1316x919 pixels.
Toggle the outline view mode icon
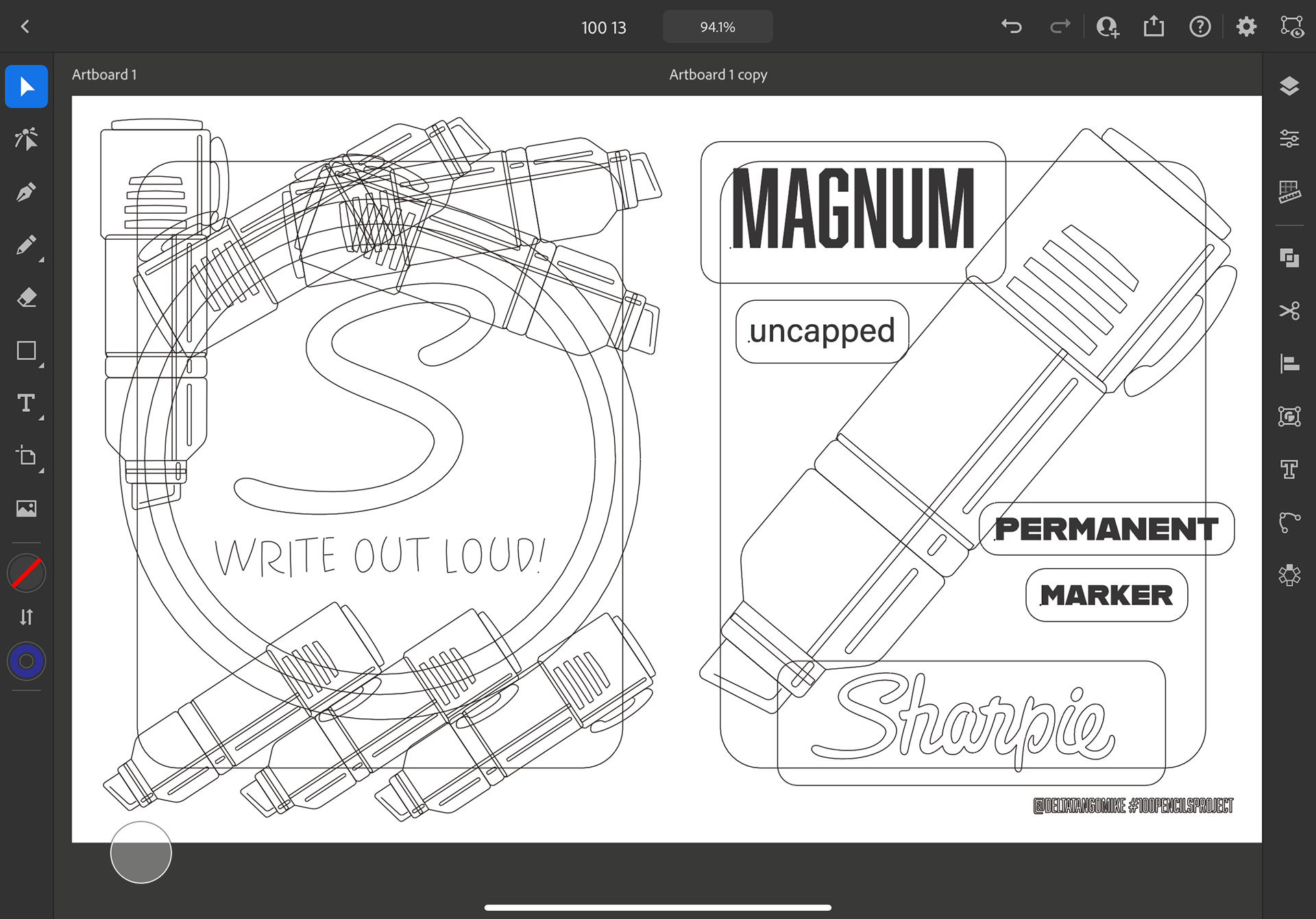(1292, 27)
